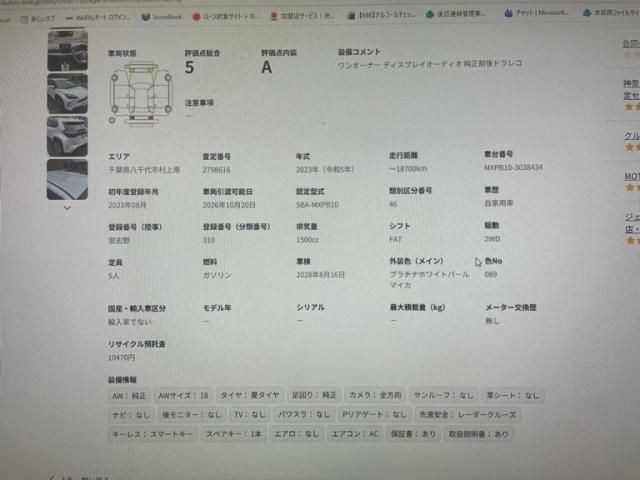Screen dimensions: 640x480
Task: Expand more thumbnails with the down chevron
Action: click(x=67, y=207)
